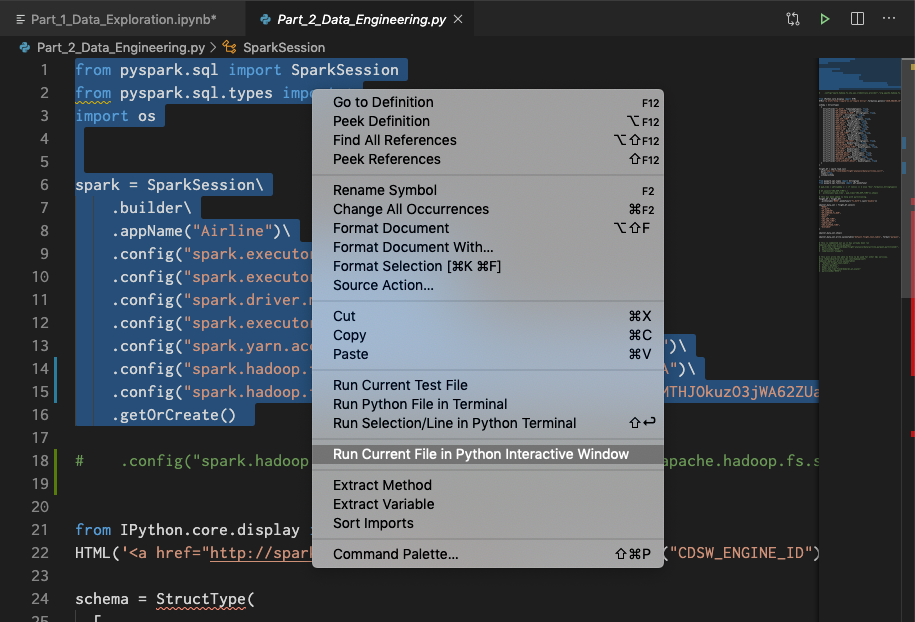The image size is (915, 622).
Task: Open the Part_2_Data_Engineering.py breadcrumb dropdown
Action: point(121,47)
